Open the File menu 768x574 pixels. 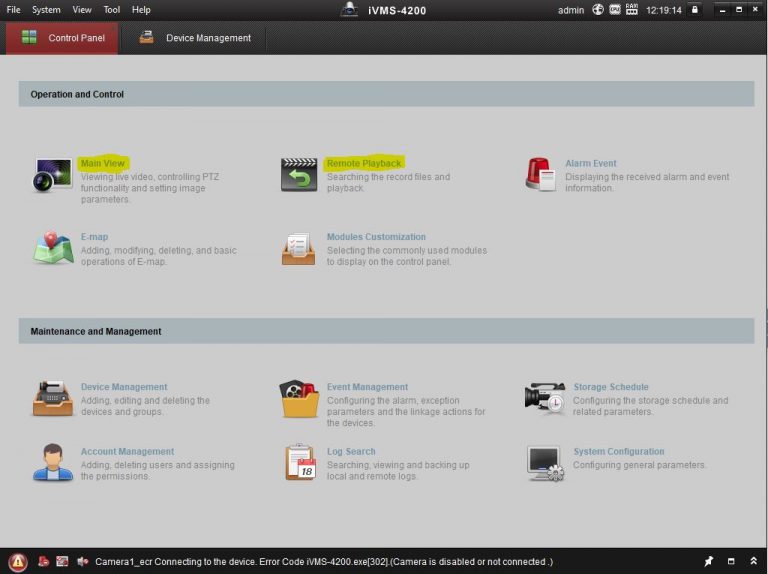pos(13,10)
